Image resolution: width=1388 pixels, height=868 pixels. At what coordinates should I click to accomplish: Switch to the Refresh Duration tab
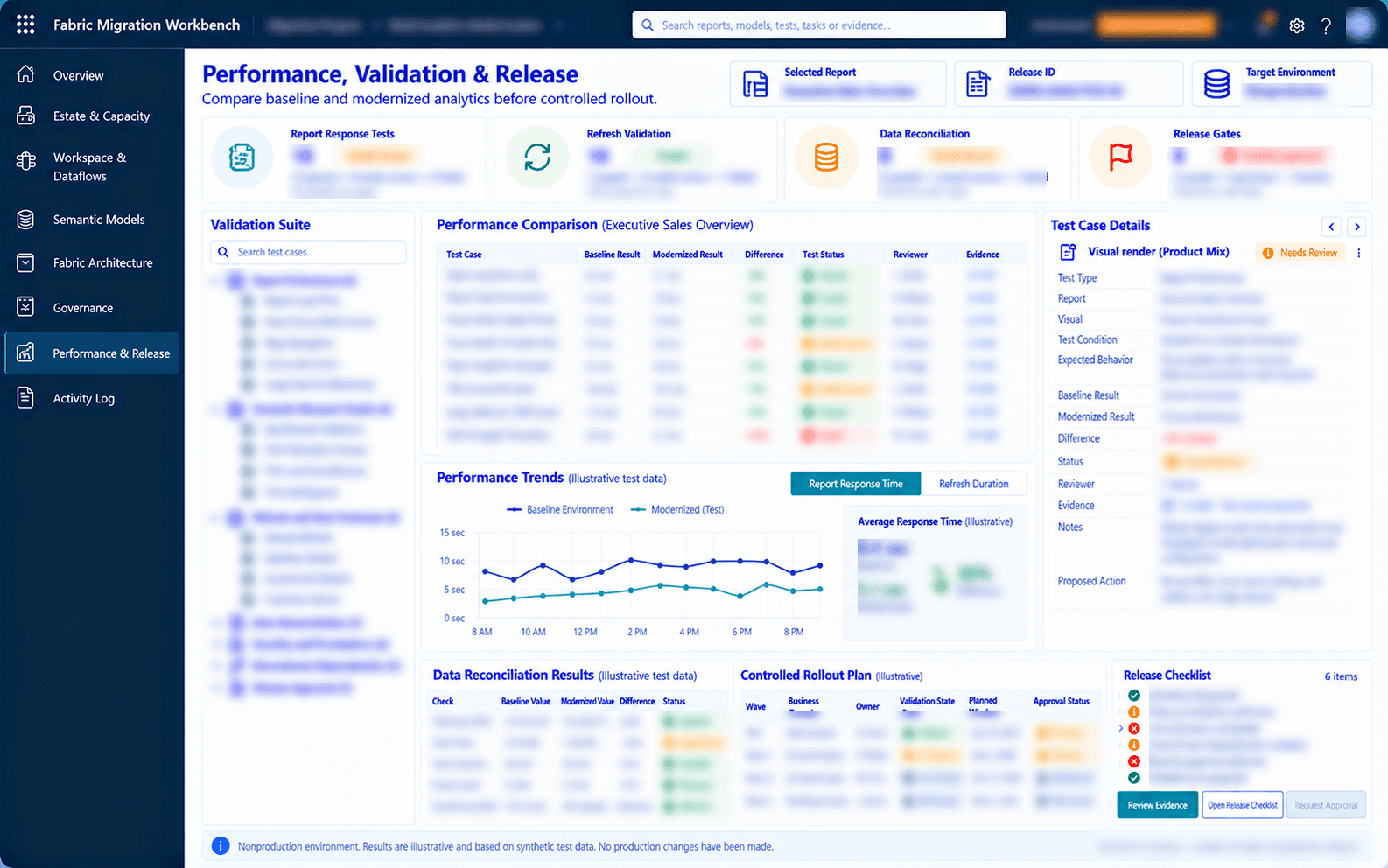click(974, 484)
